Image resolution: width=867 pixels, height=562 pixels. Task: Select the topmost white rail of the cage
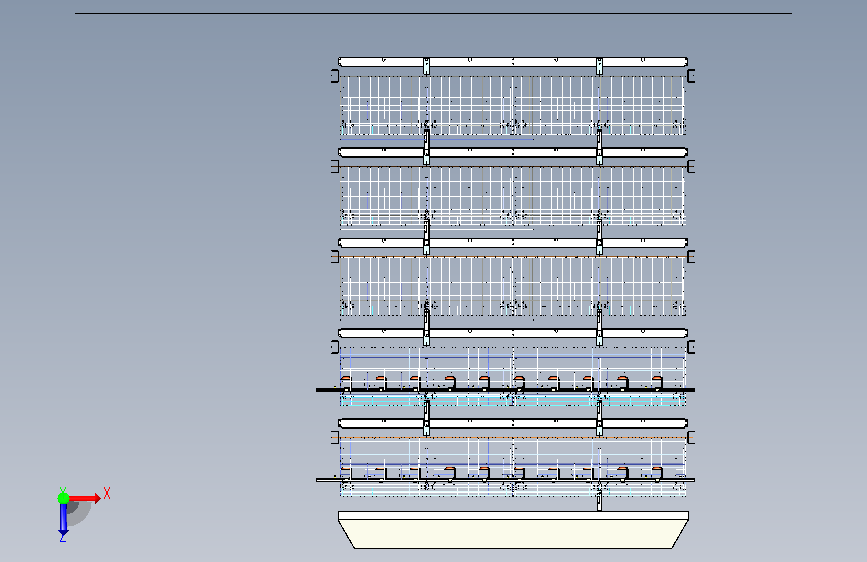coord(513,61)
